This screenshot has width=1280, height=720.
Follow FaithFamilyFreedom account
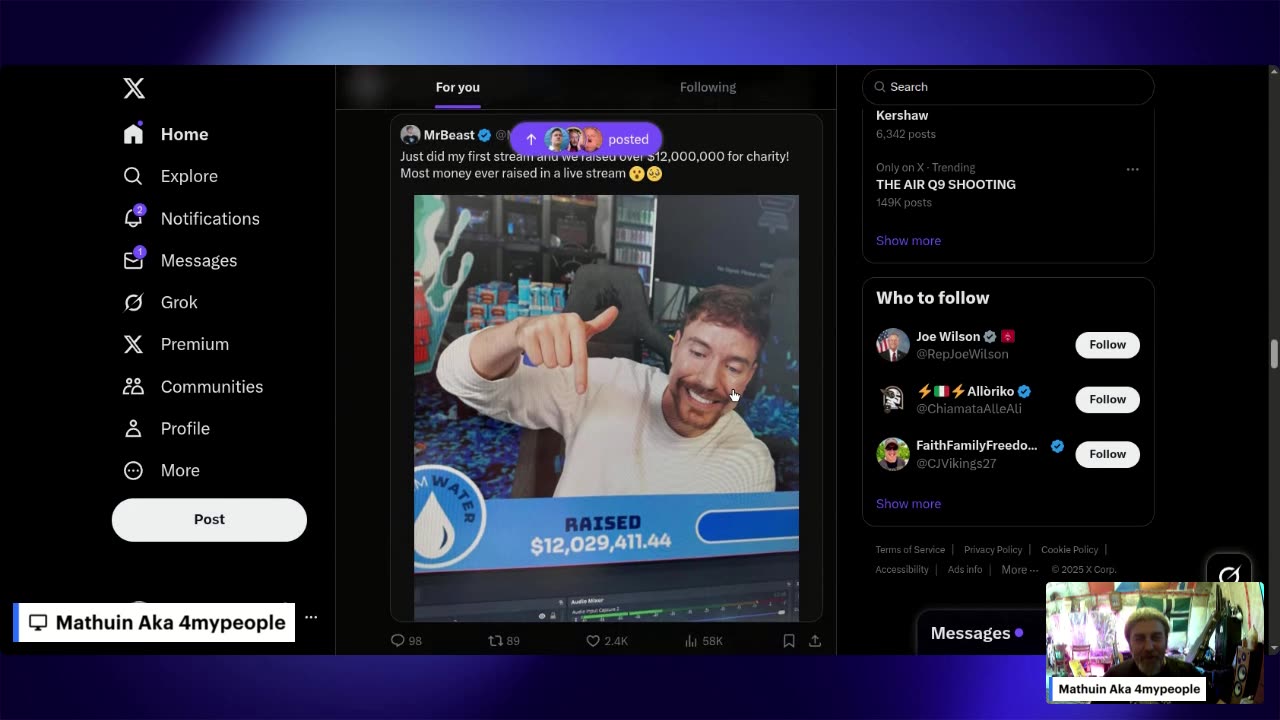[1107, 454]
